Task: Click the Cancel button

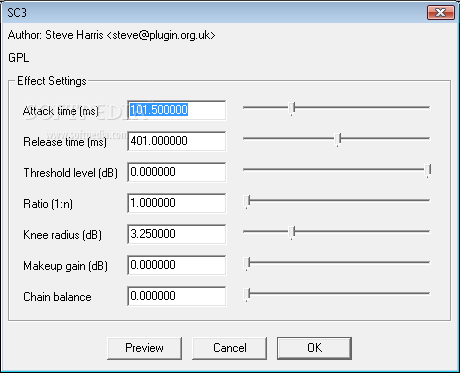Action: click(229, 348)
